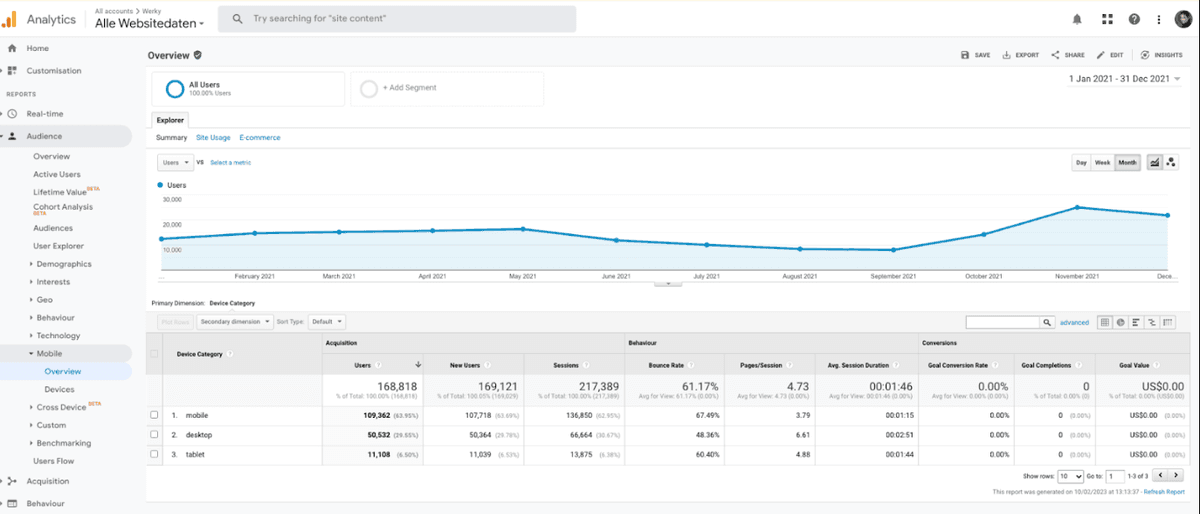Click SHARE button

[1067, 55]
